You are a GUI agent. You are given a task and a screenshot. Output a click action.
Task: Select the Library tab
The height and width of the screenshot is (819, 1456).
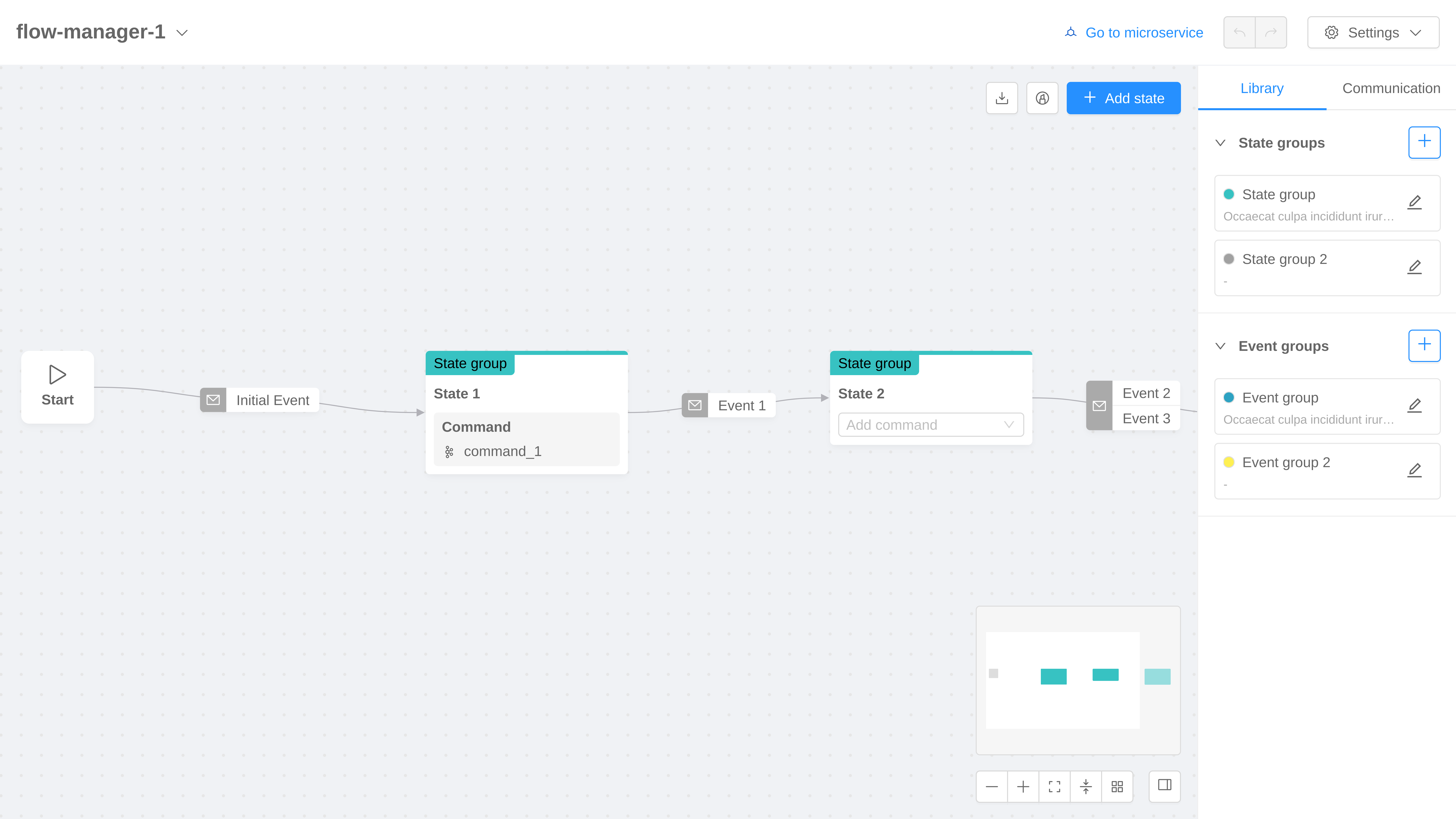click(x=1262, y=88)
